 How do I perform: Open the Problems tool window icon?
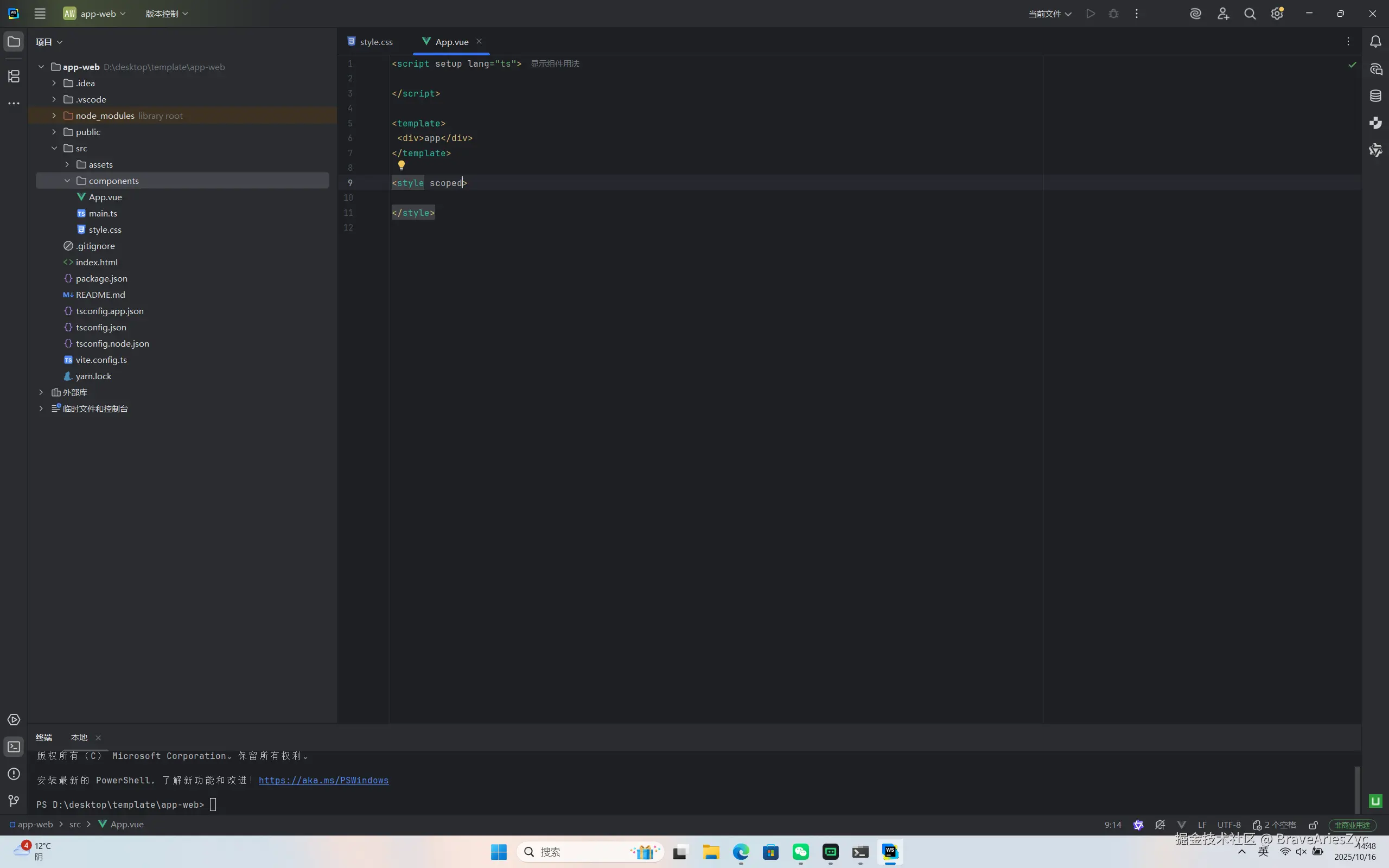(x=14, y=773)
